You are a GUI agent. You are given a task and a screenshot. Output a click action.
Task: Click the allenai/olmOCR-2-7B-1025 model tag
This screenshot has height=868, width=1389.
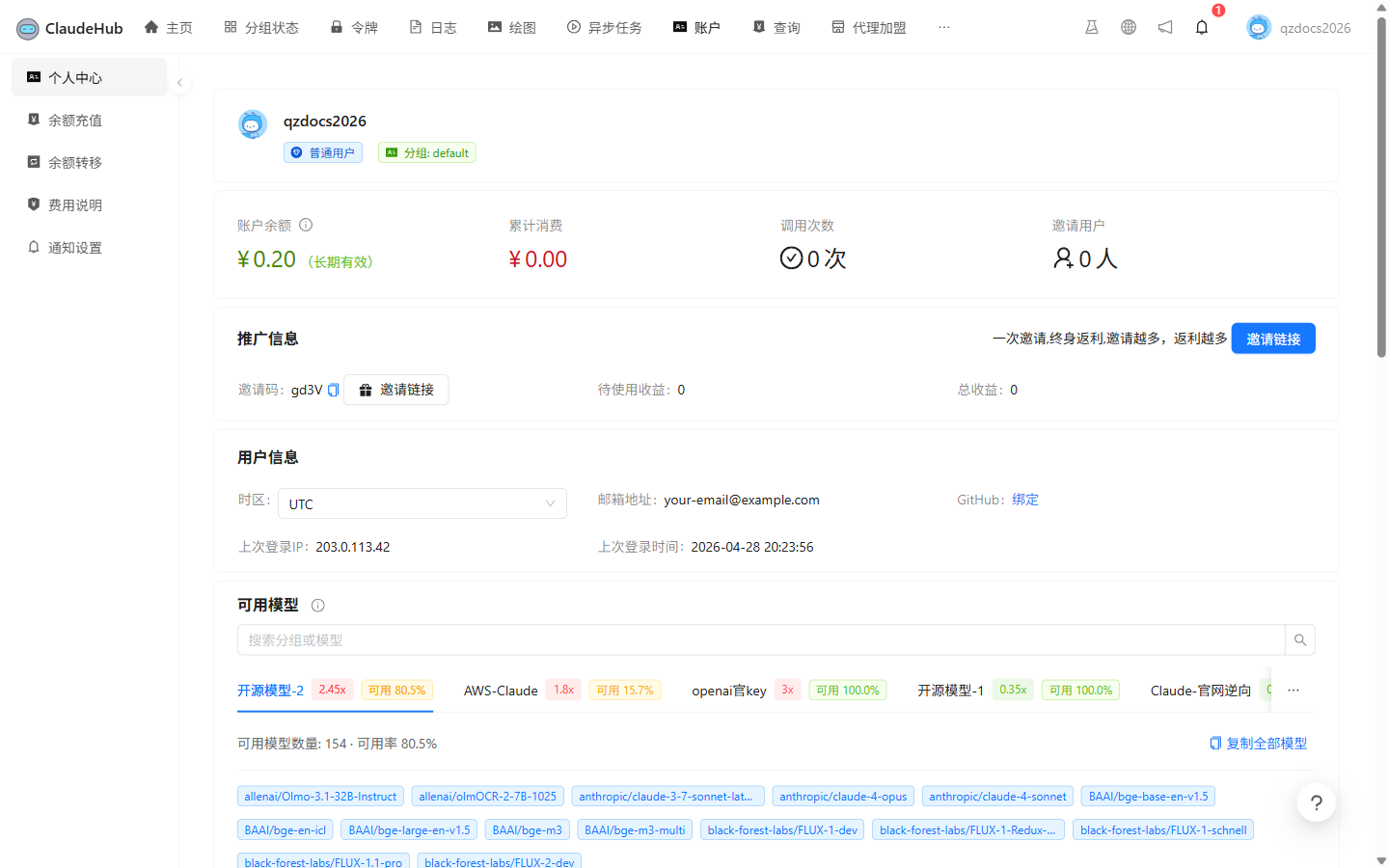point(488,797)
